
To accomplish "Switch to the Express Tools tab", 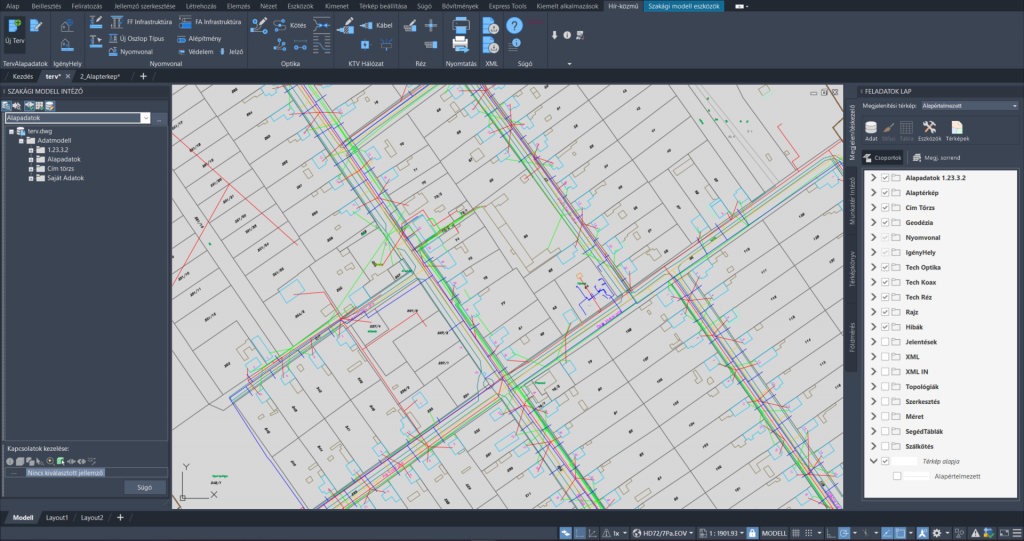I will 507,6.
